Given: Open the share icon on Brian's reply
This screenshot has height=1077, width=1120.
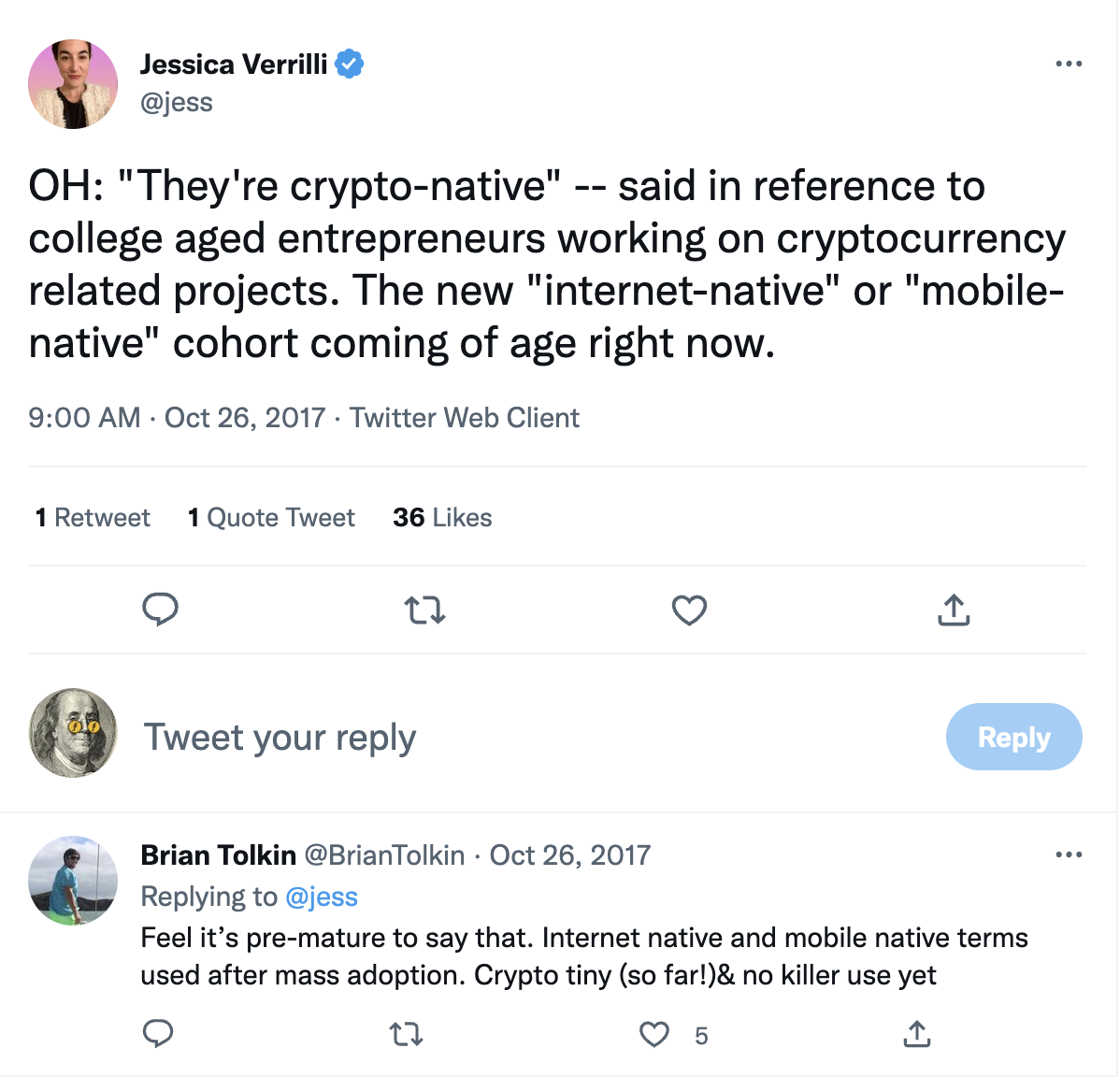Looking at the screenshot, I should (x=916, y=1035).
